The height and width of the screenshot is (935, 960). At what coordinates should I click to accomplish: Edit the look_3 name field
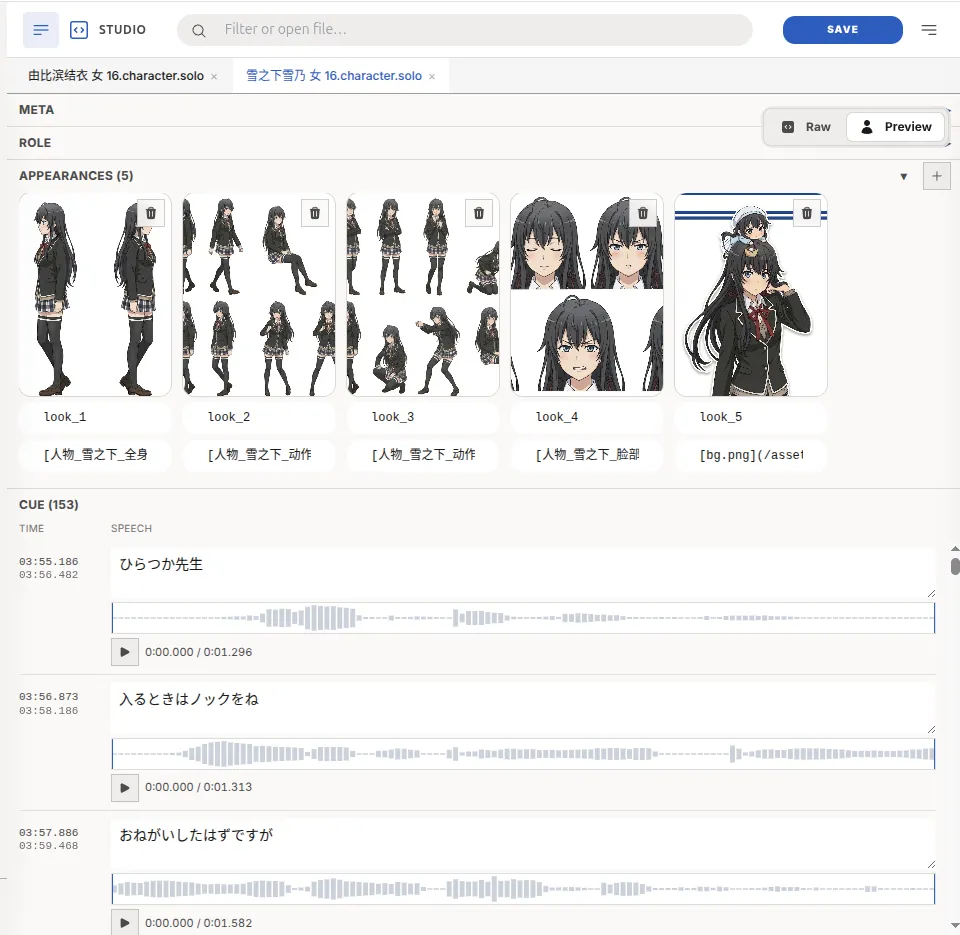pyautogui.click(x=423, y=417)
